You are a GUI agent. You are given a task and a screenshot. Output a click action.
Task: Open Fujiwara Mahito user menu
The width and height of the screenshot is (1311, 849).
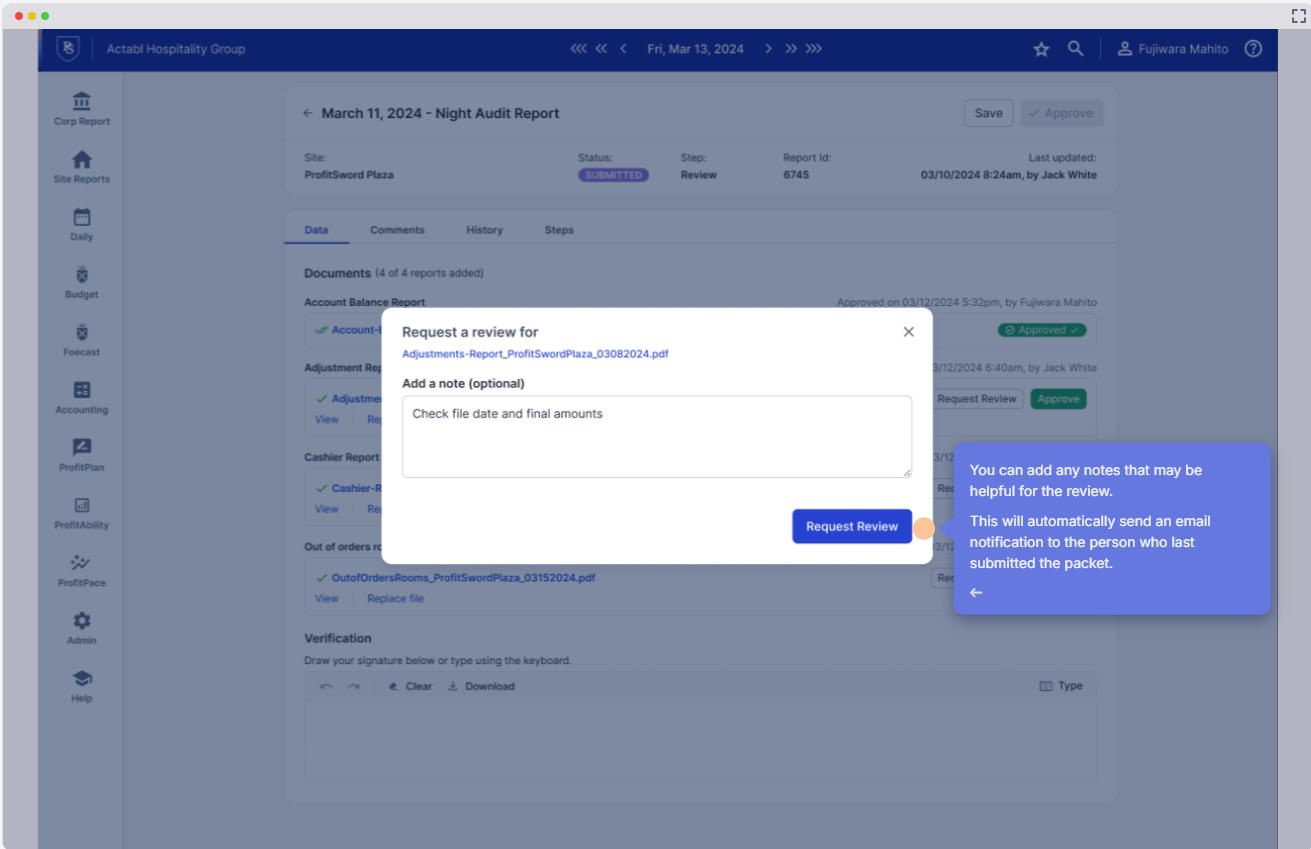(x=1173, y=49)
